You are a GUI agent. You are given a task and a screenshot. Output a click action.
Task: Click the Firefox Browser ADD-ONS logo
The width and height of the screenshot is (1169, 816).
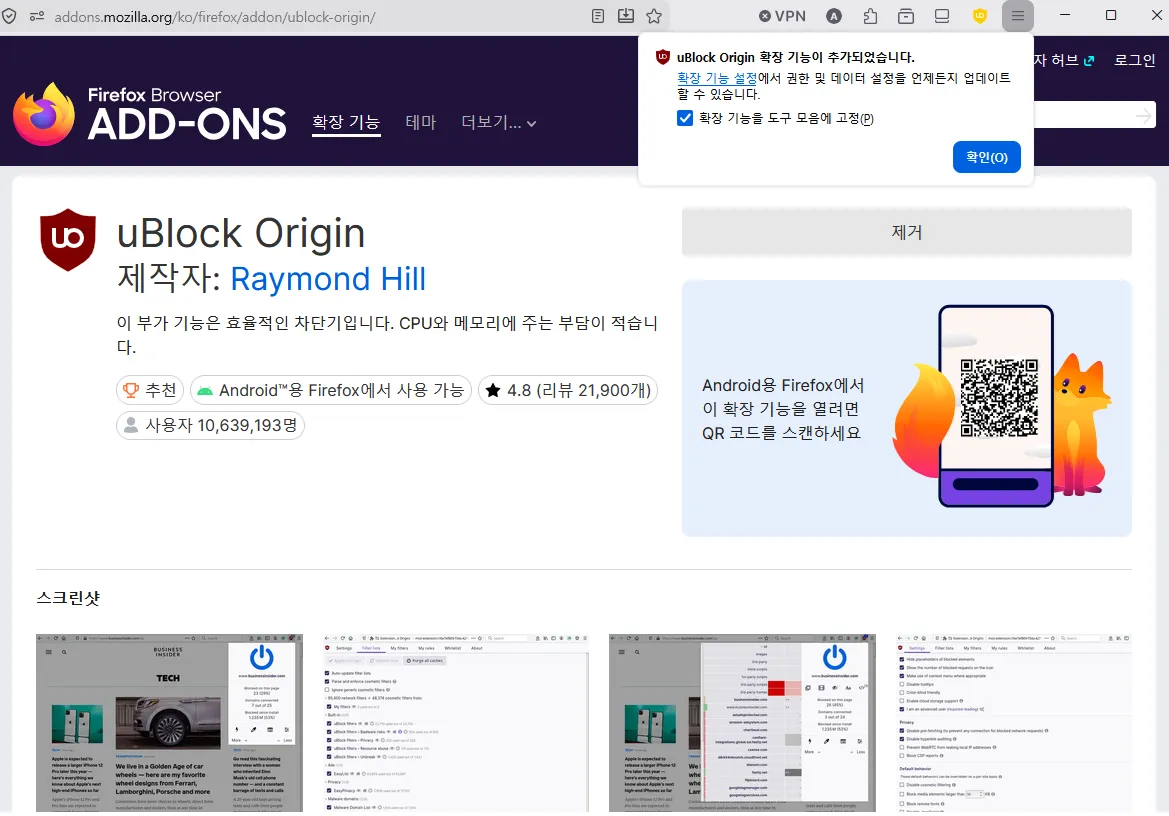tap(150, 114)
